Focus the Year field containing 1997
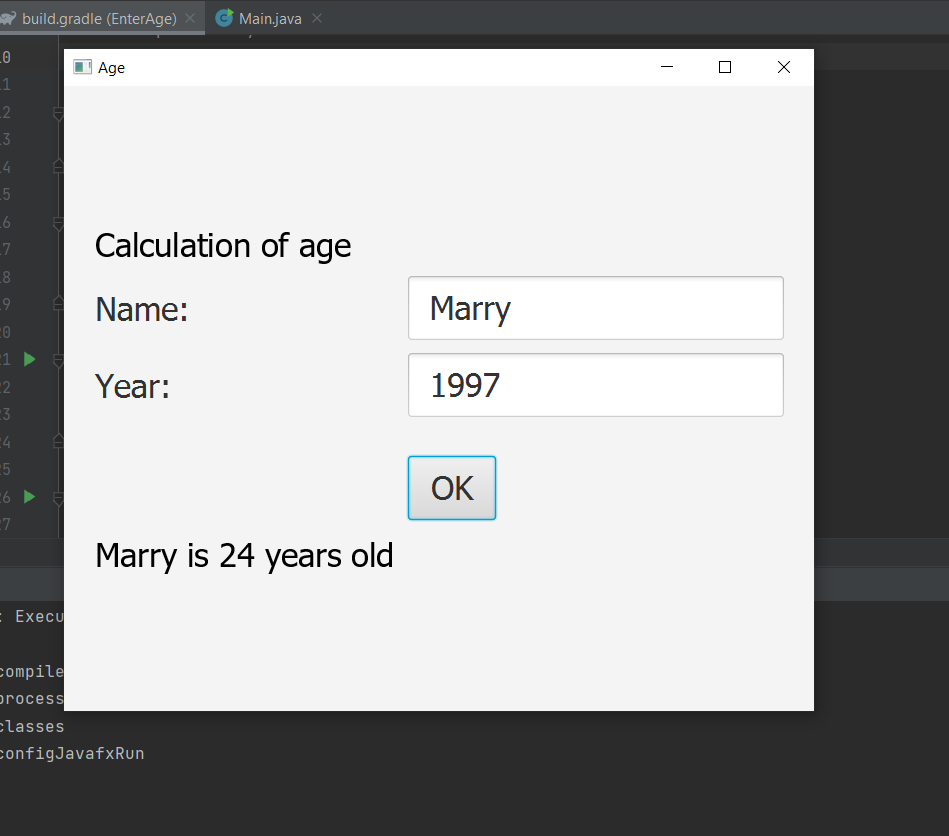The width and height of the screenshot is (949, 836). pos(596,385)
